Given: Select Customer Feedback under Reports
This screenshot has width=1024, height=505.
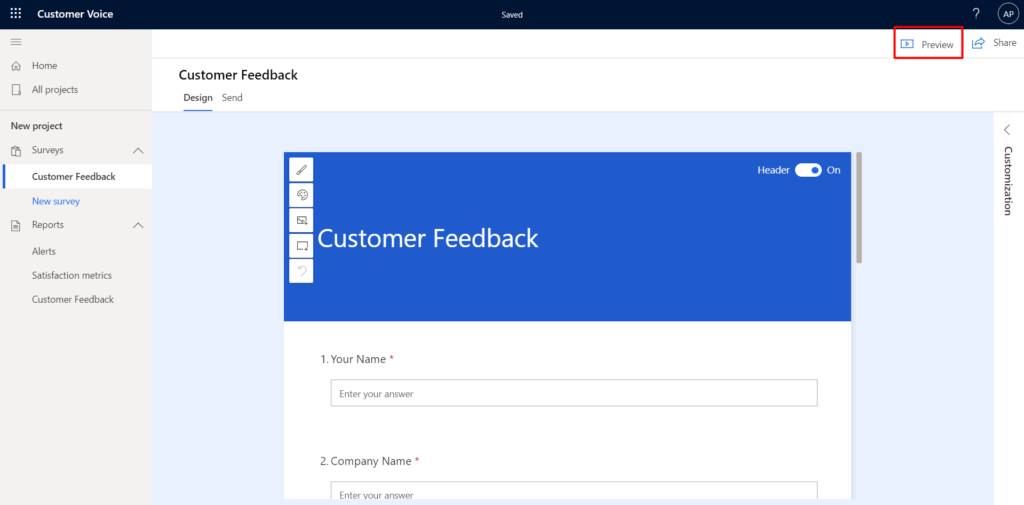Looking at the screenshot, I should 72,299.
